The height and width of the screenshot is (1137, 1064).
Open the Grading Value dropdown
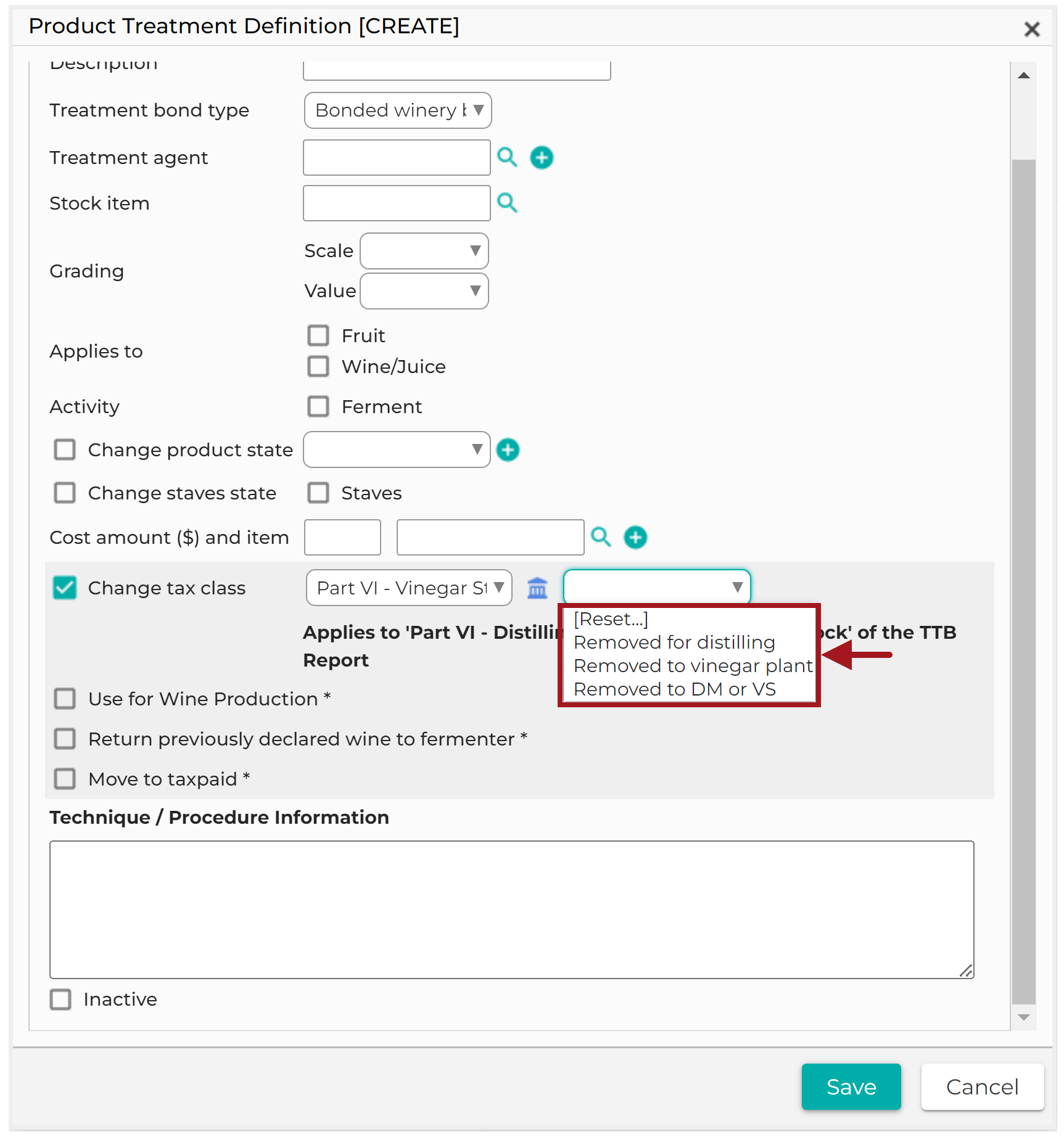coord(424,291)
